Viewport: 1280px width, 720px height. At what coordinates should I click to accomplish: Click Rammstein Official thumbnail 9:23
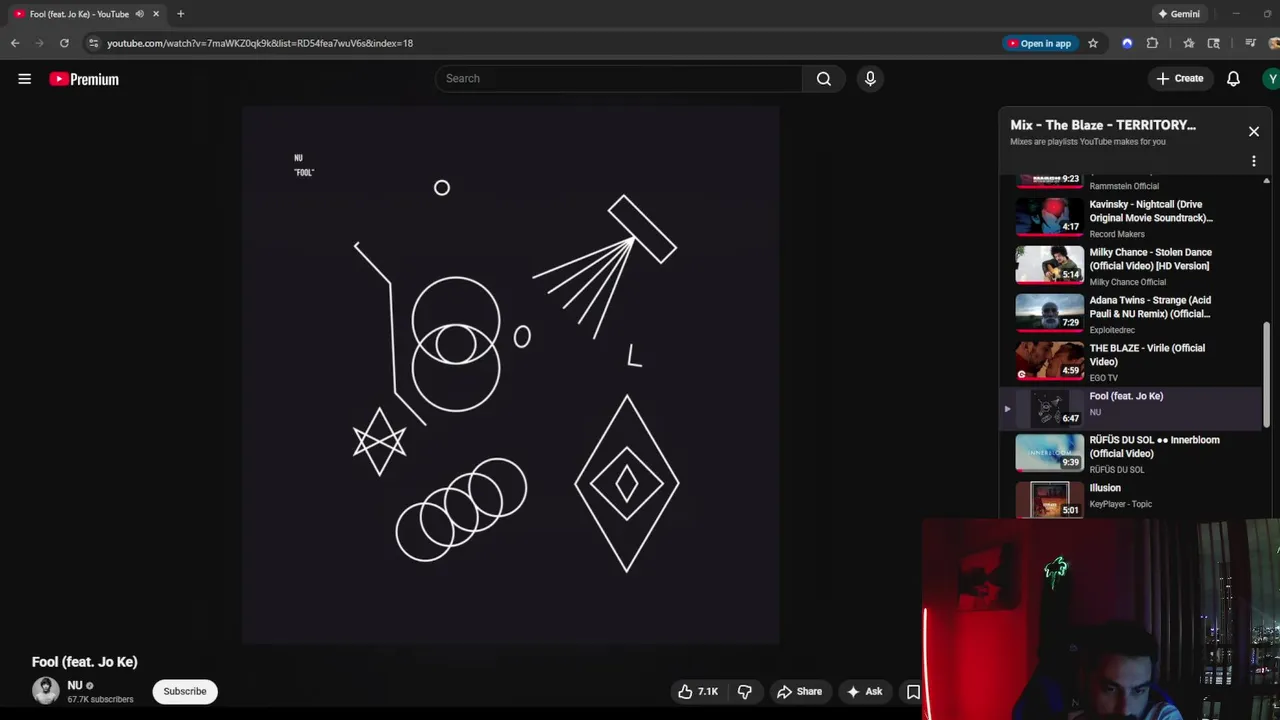click(1049, 180)
